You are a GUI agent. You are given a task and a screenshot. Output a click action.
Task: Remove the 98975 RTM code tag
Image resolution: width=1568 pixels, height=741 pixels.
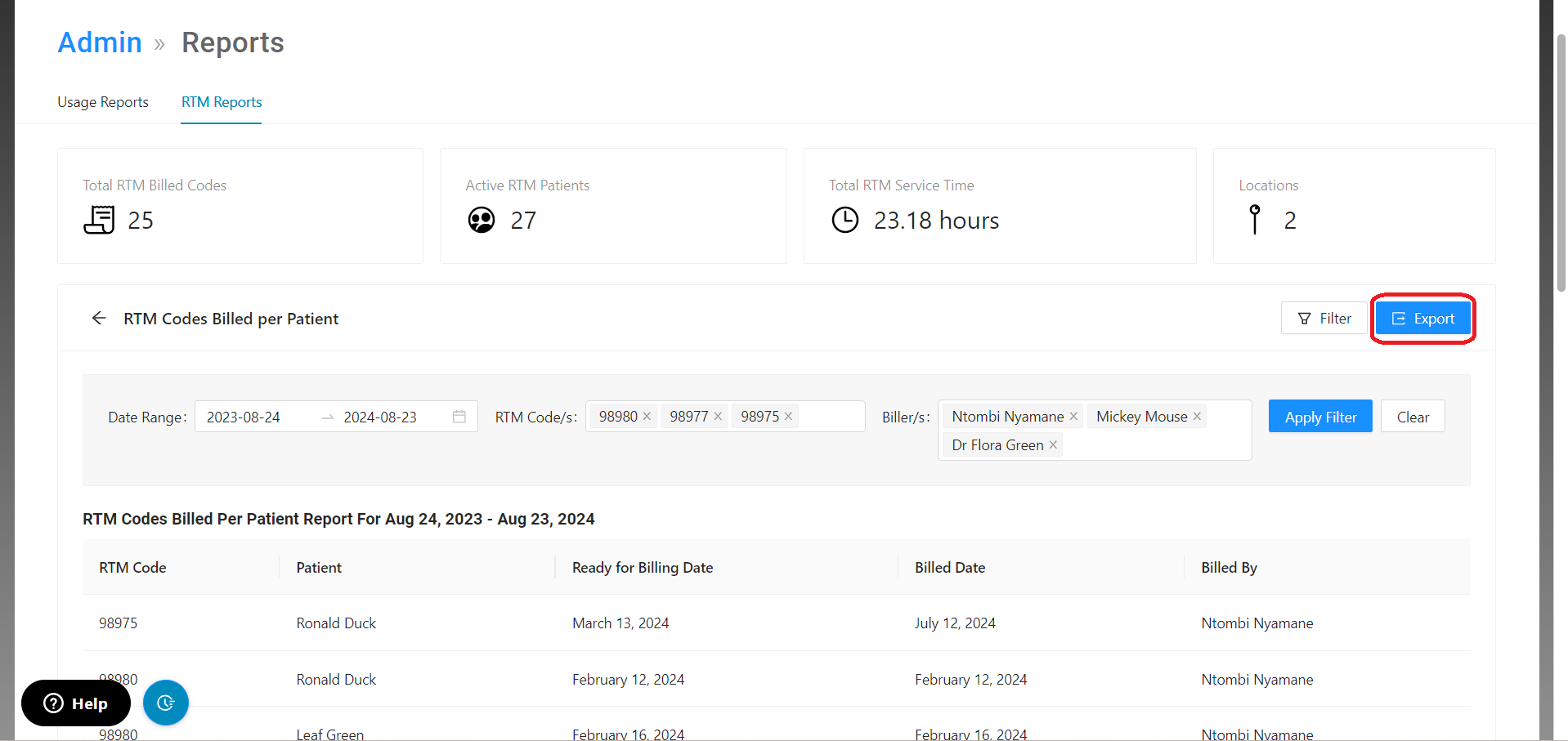(x=788, y=417)
